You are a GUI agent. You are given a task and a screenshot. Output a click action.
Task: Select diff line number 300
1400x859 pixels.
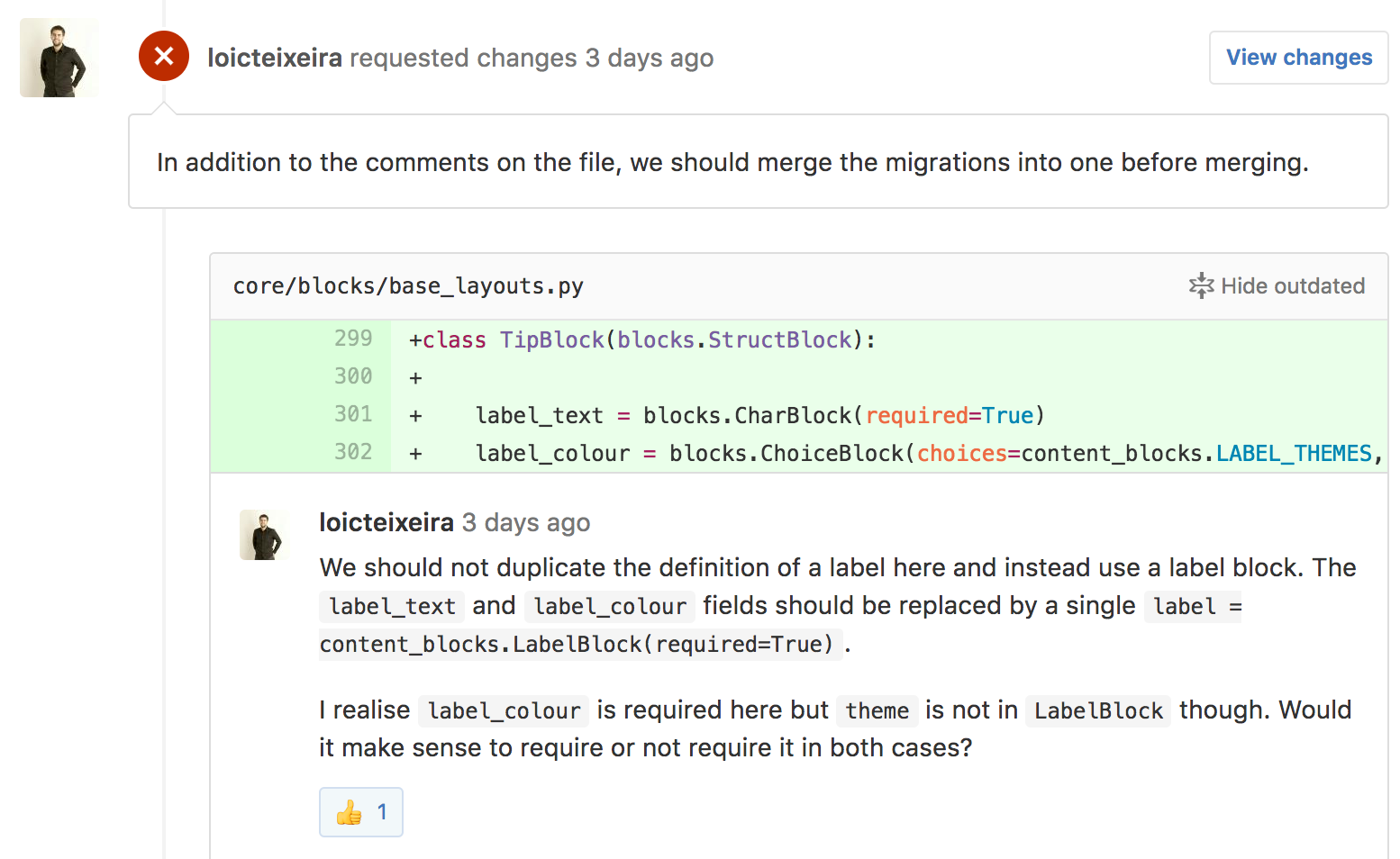coord(353,376)
